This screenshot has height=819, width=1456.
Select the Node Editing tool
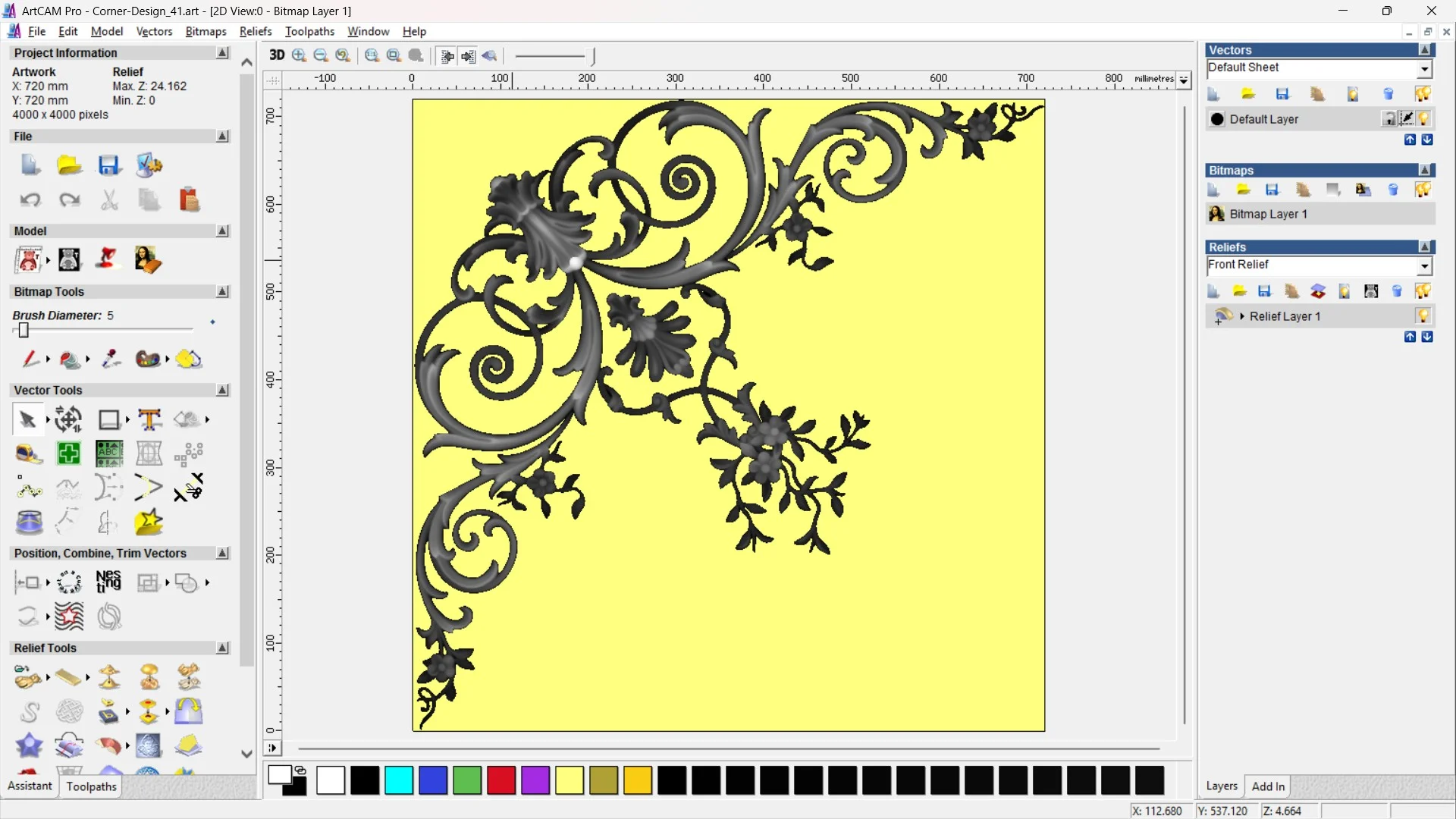pos(29,490)
